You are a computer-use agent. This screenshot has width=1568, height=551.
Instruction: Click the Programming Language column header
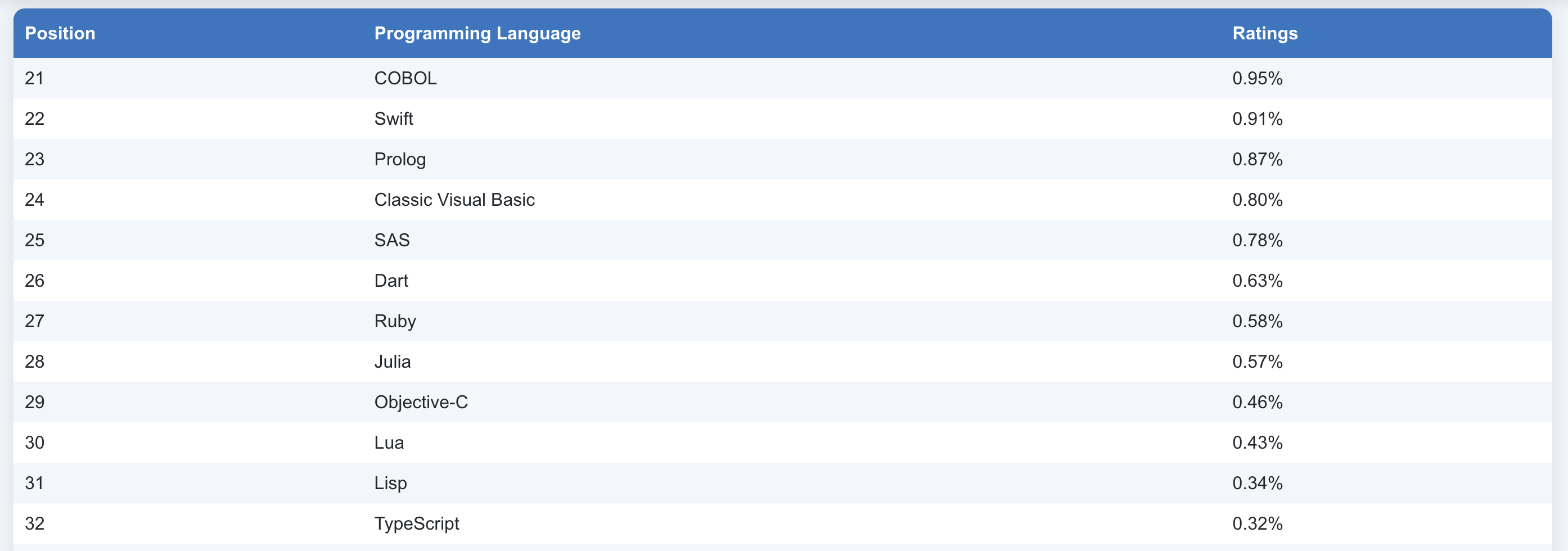[x=476, y=34]
